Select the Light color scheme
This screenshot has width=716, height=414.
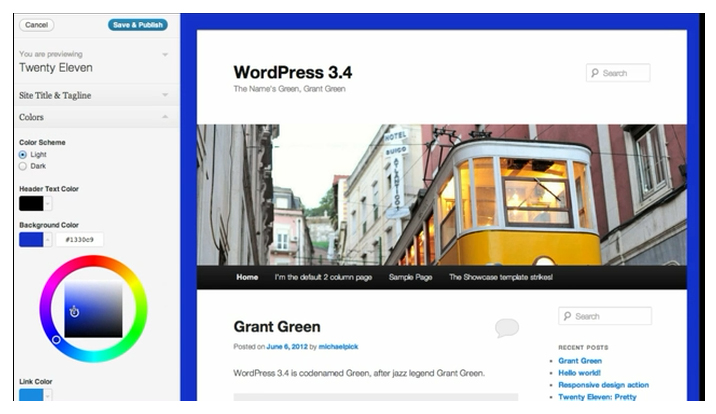22,155
